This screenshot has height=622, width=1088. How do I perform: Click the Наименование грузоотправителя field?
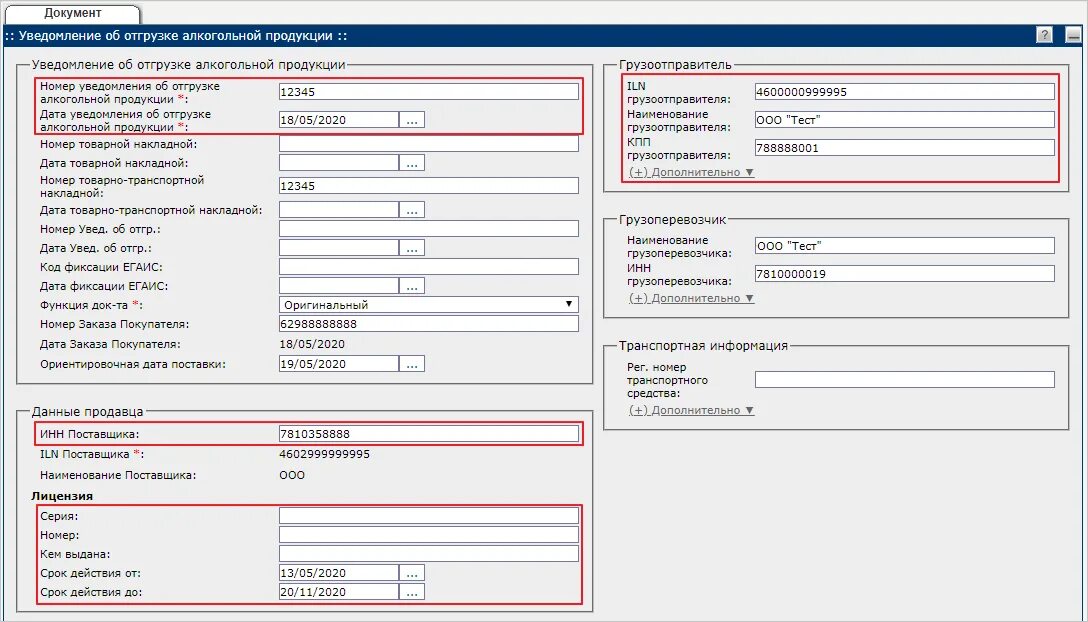[x=905, y=120]
